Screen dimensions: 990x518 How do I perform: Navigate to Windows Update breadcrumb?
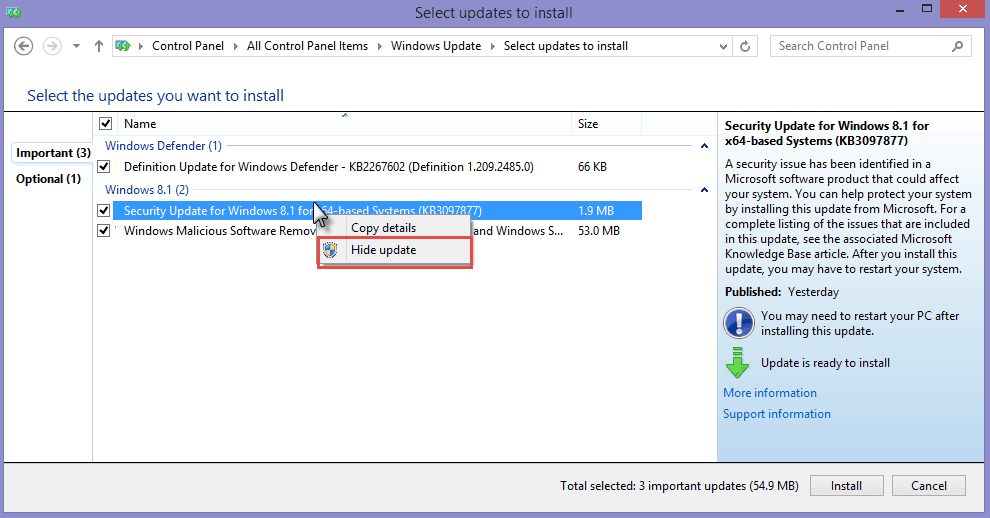coord(436,46)
